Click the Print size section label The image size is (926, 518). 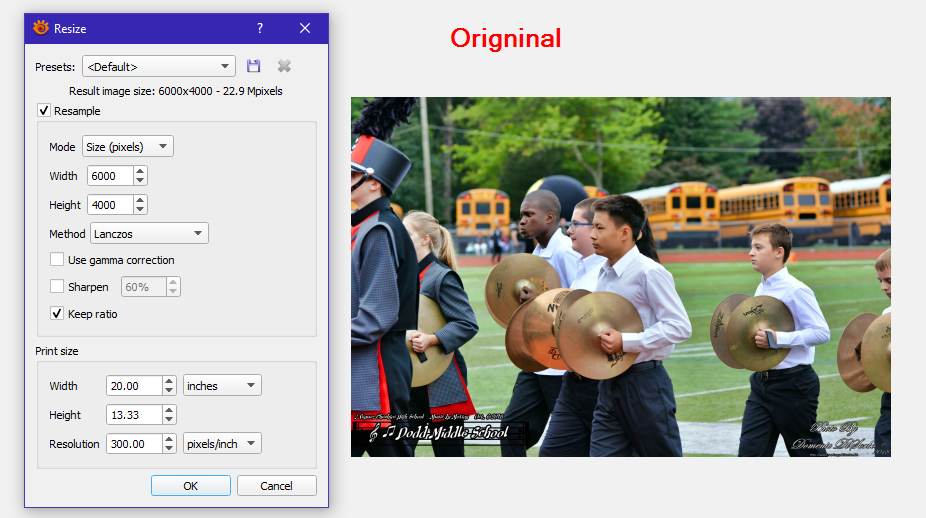(57, 351)
